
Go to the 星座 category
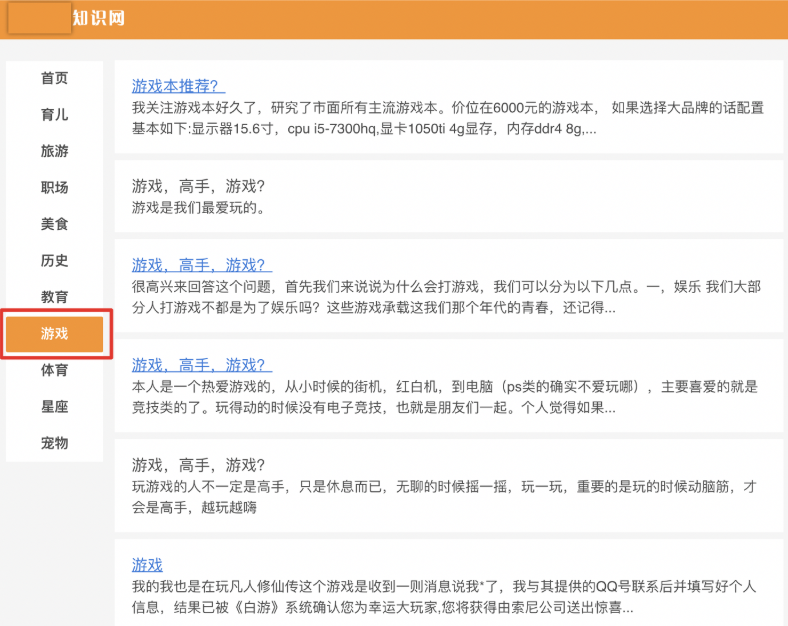pos(54,406)
